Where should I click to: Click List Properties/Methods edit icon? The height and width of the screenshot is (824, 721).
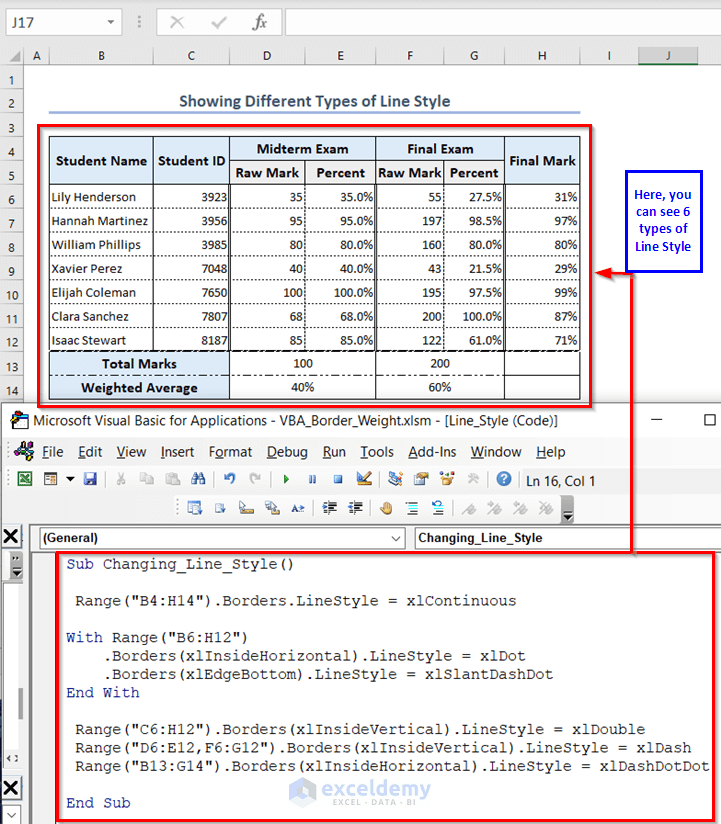point(194,508)
